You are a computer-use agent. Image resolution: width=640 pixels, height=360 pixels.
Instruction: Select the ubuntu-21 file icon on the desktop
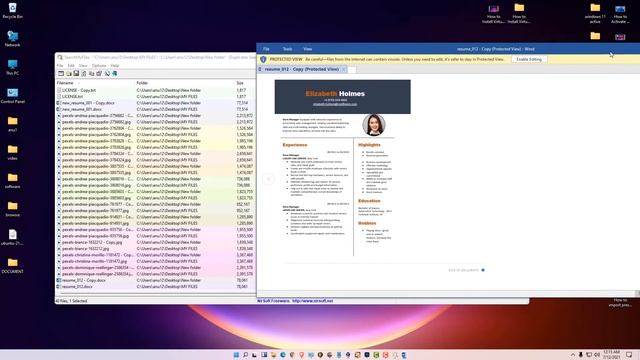point(12,237)
